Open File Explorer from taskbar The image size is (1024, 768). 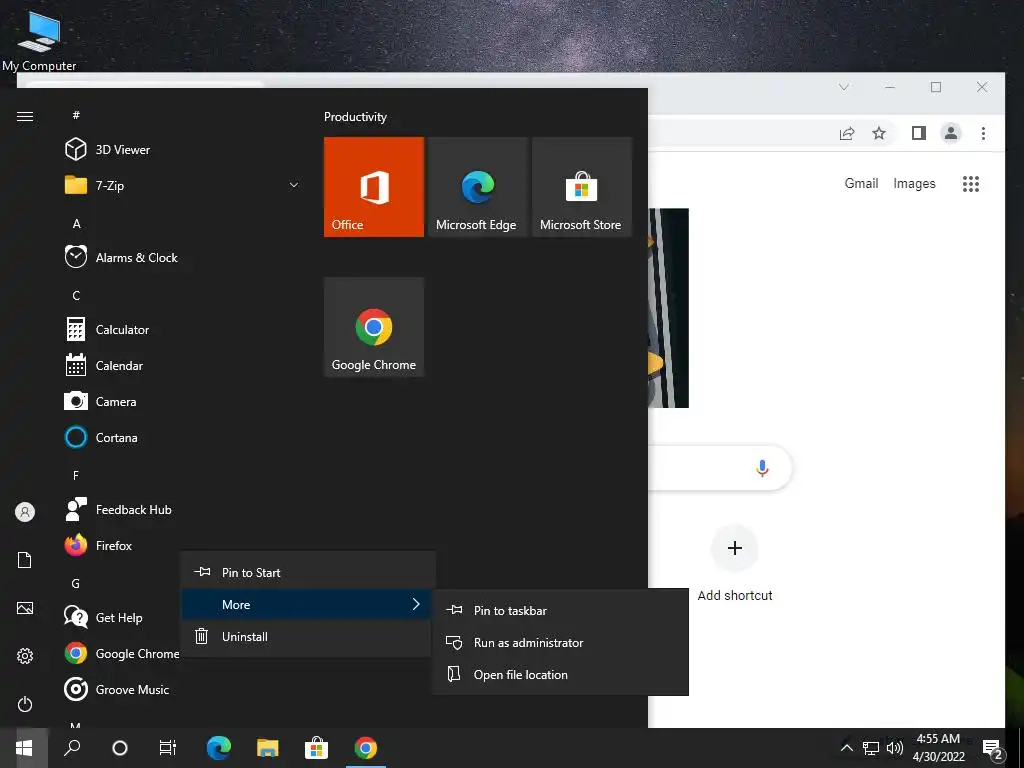coord(268,748)
